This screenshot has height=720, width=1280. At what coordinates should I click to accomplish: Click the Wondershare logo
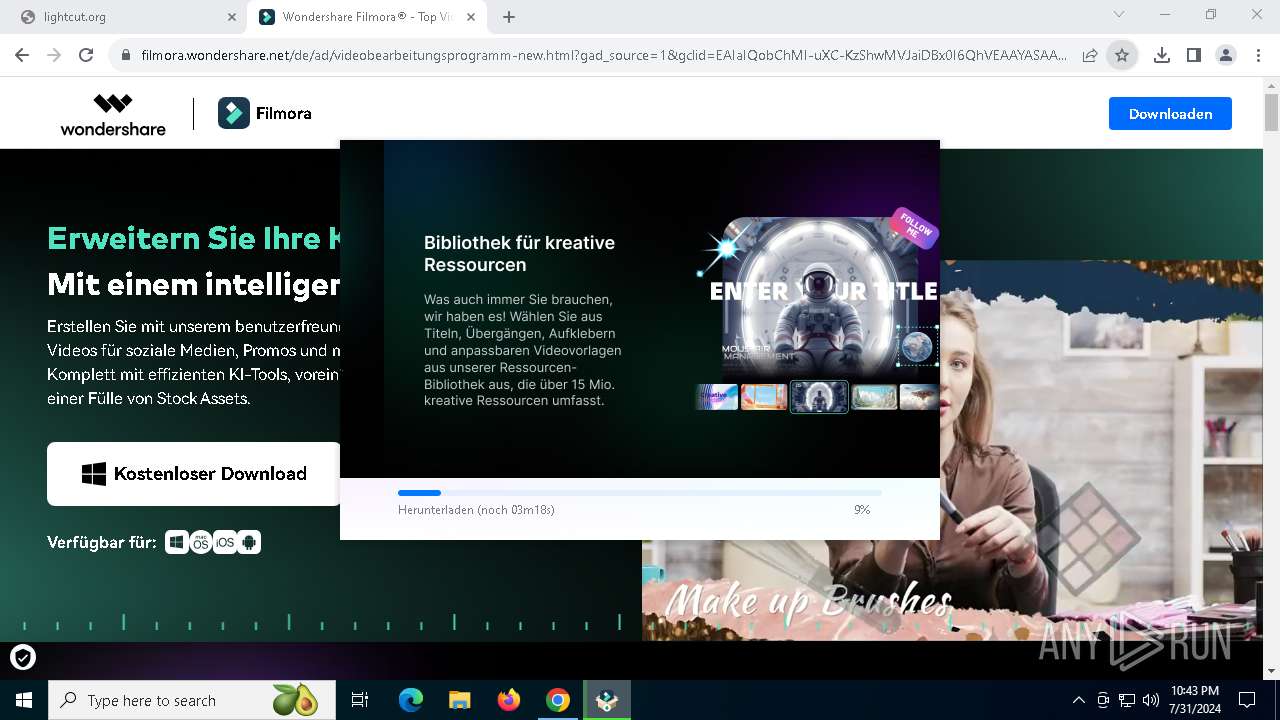point(113,114)
